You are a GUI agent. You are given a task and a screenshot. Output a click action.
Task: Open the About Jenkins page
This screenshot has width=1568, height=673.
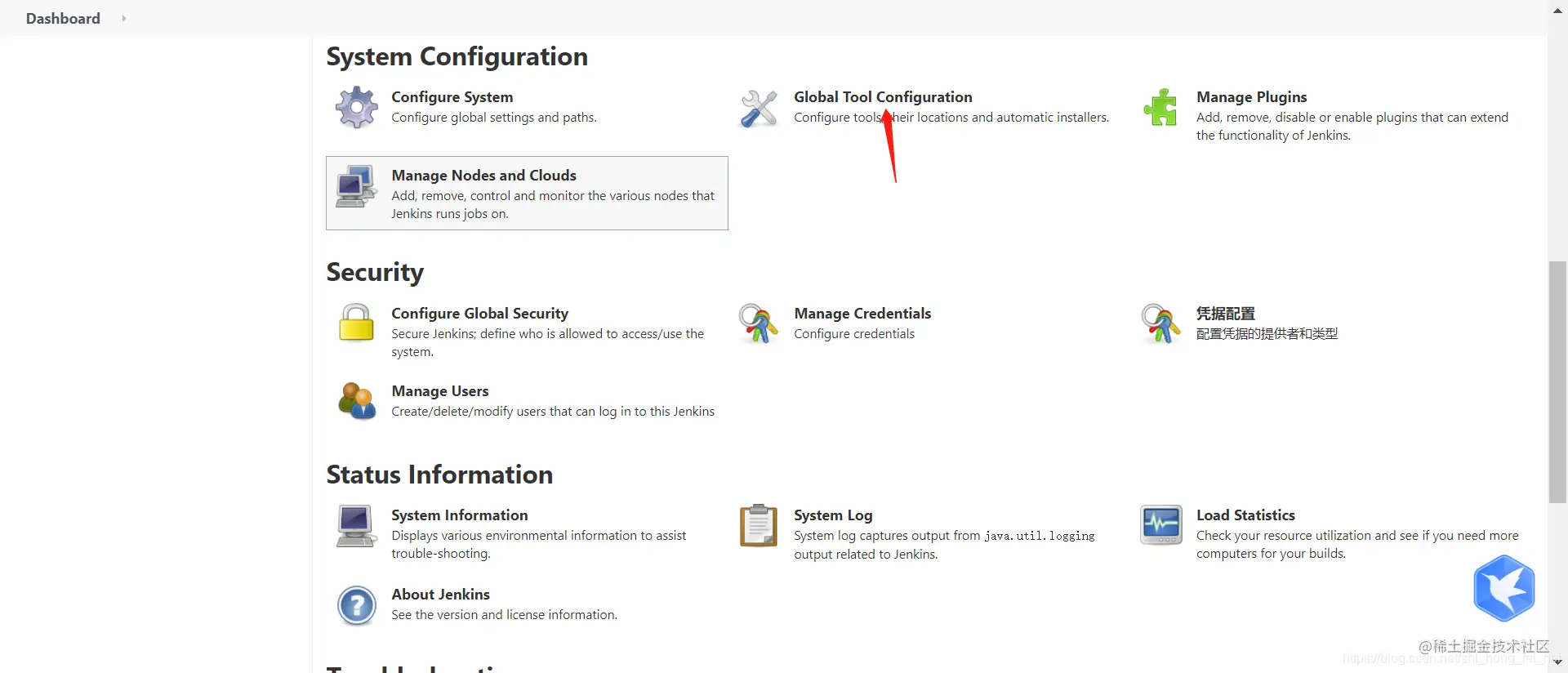tap(441, 595)
